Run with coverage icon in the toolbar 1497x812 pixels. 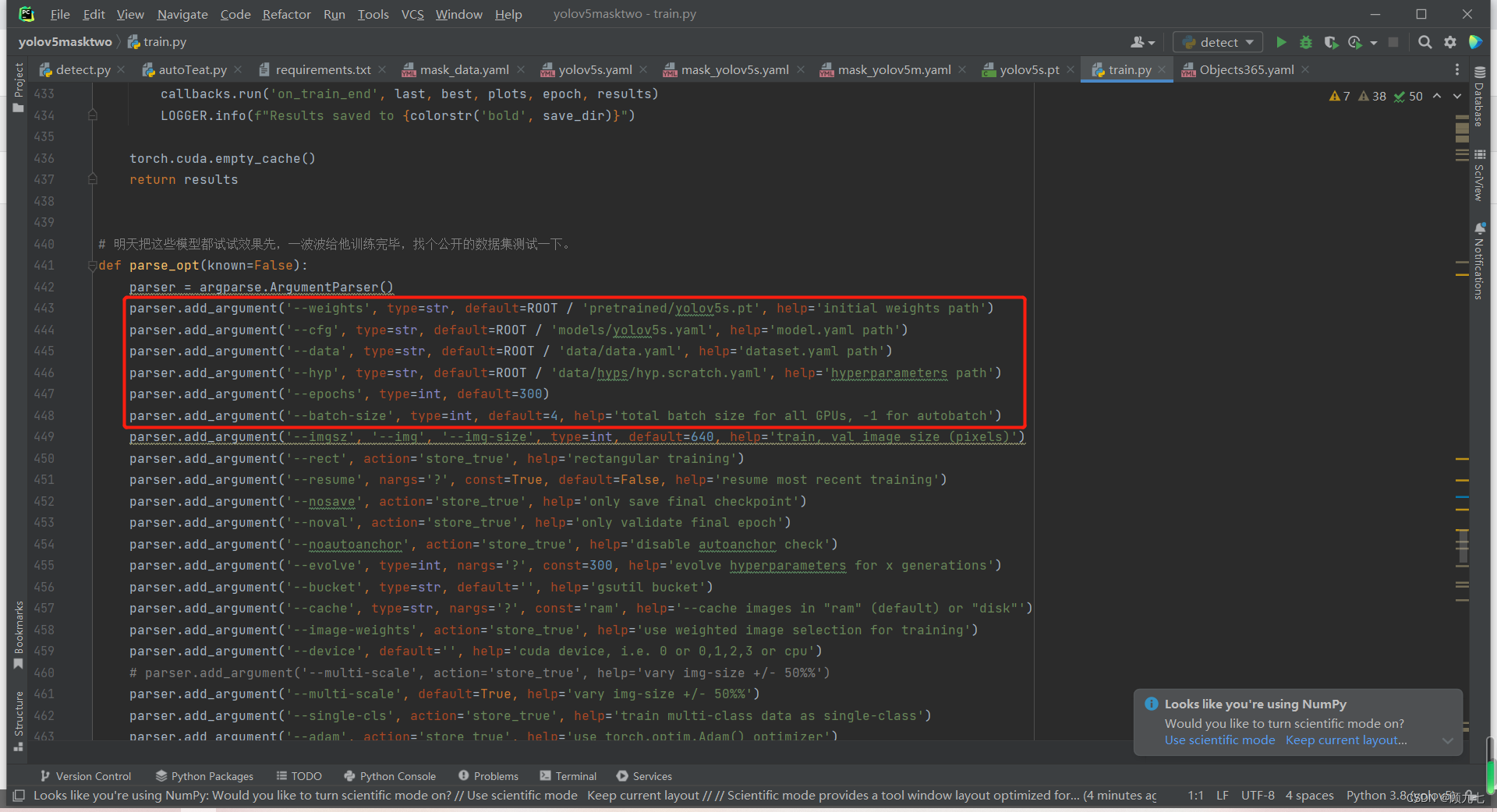tap(1331, 42)
